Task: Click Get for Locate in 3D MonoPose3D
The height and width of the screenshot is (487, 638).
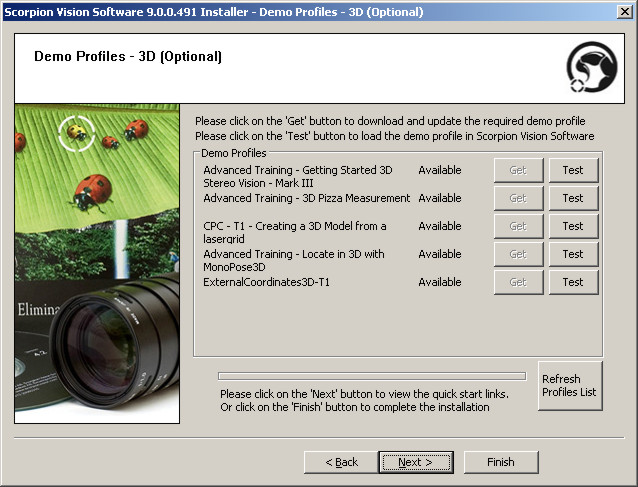Action: 518,254
